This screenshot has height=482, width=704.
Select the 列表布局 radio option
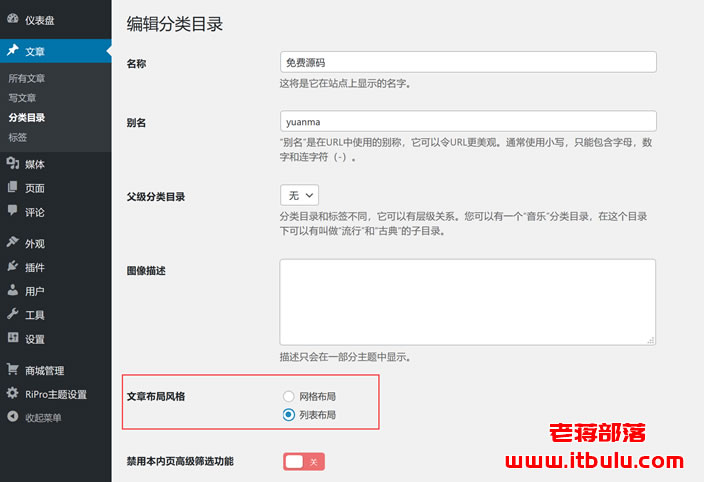(x=289, y=415)
